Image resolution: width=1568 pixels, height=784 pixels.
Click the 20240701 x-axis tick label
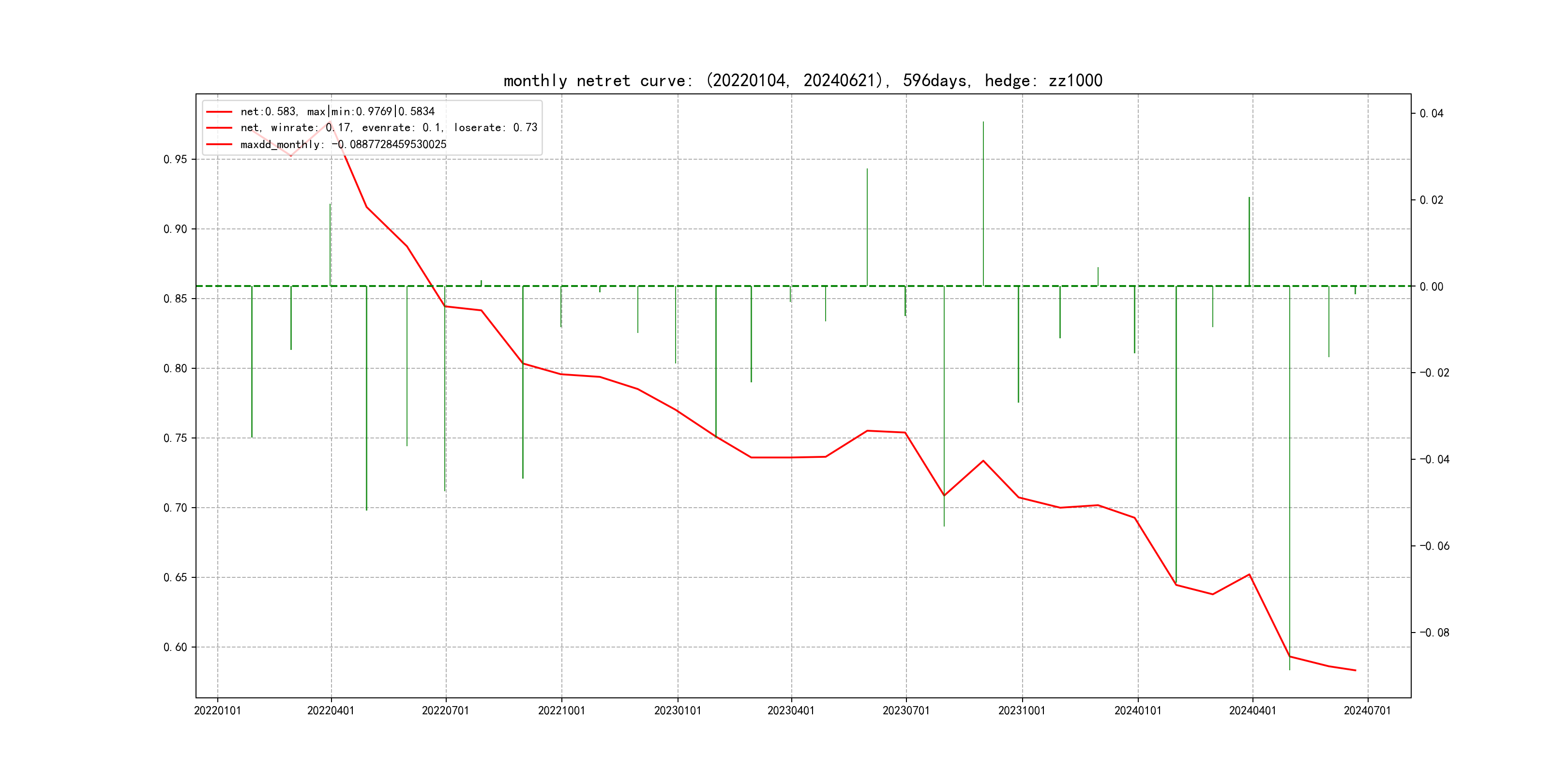point(1367,710)
